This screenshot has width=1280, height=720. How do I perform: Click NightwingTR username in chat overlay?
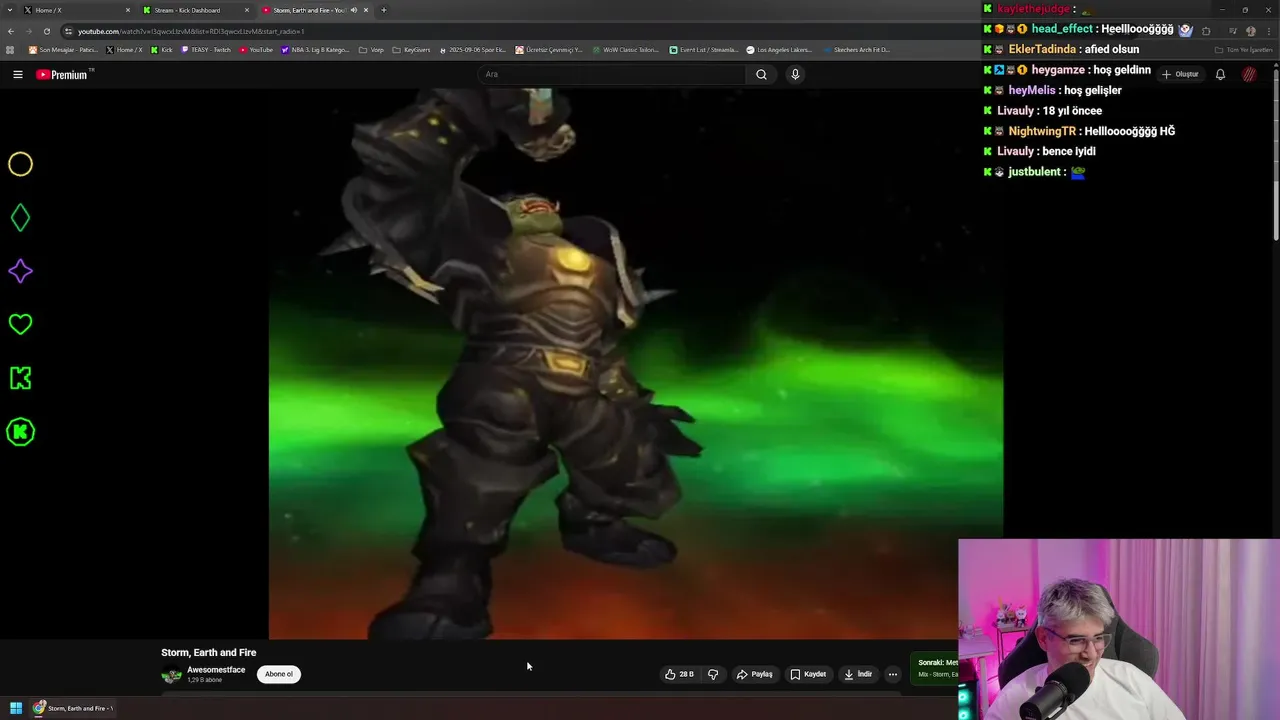[1042, 131]
